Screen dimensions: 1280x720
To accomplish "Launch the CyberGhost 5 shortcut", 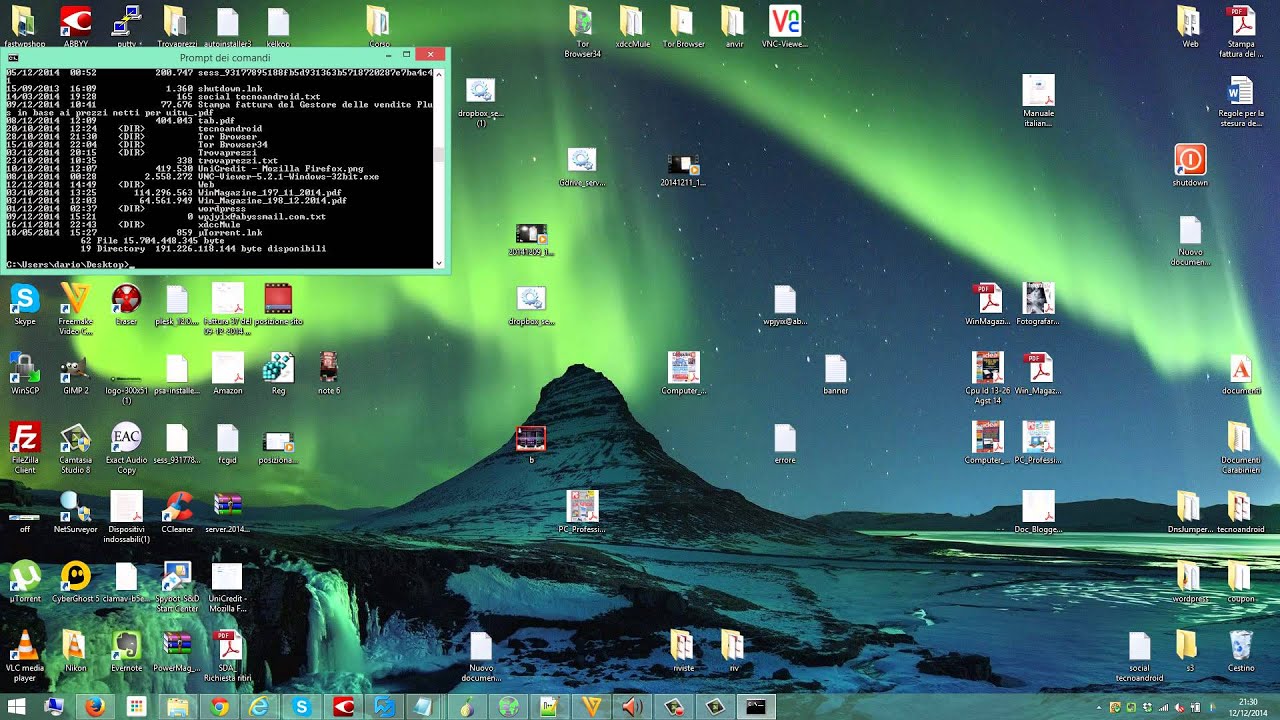I will tap(76, 581).
